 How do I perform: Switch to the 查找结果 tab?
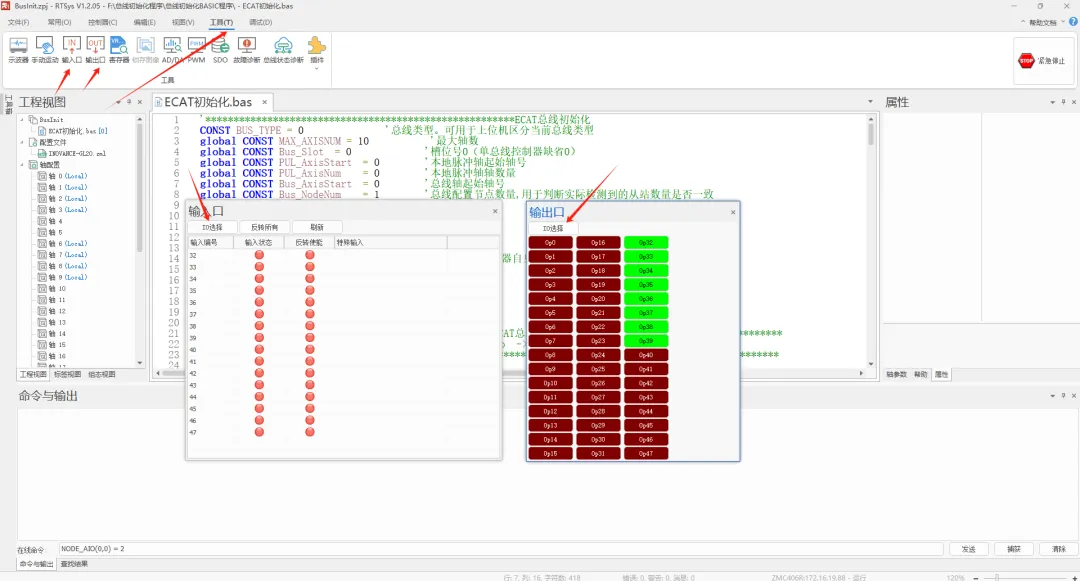(74, 564)
